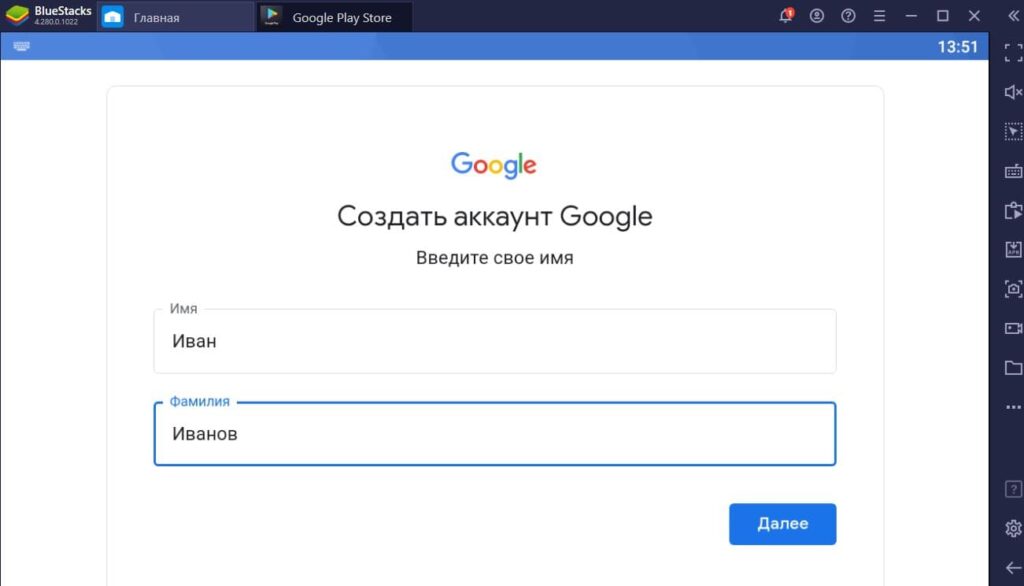The image size is (1024, 586).
Task: Click the Далее button
Action: tap(782, 524)
